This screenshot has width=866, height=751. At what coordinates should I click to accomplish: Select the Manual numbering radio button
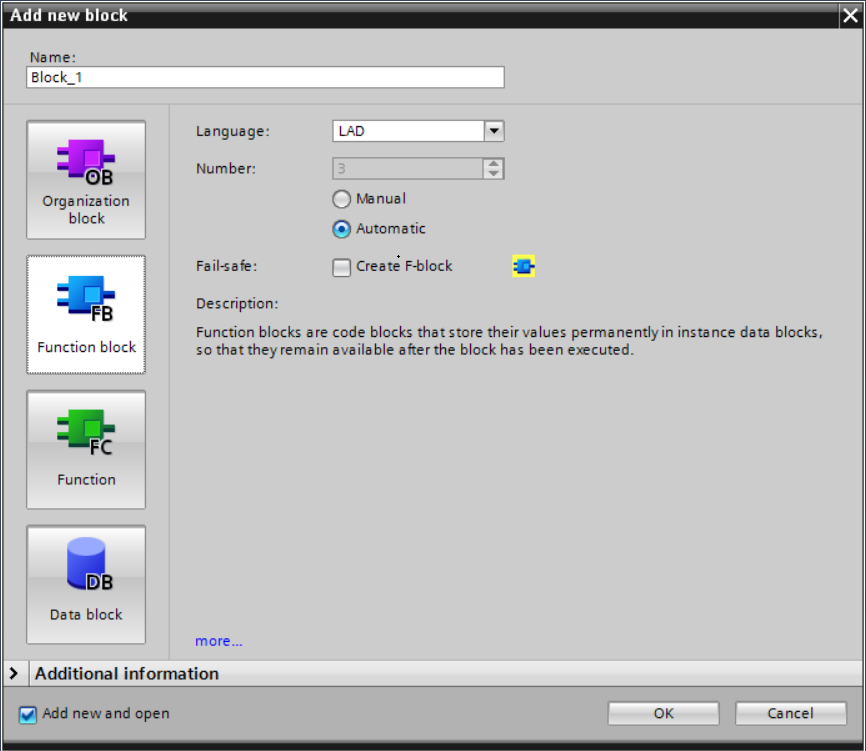click(x=341, y=199)
